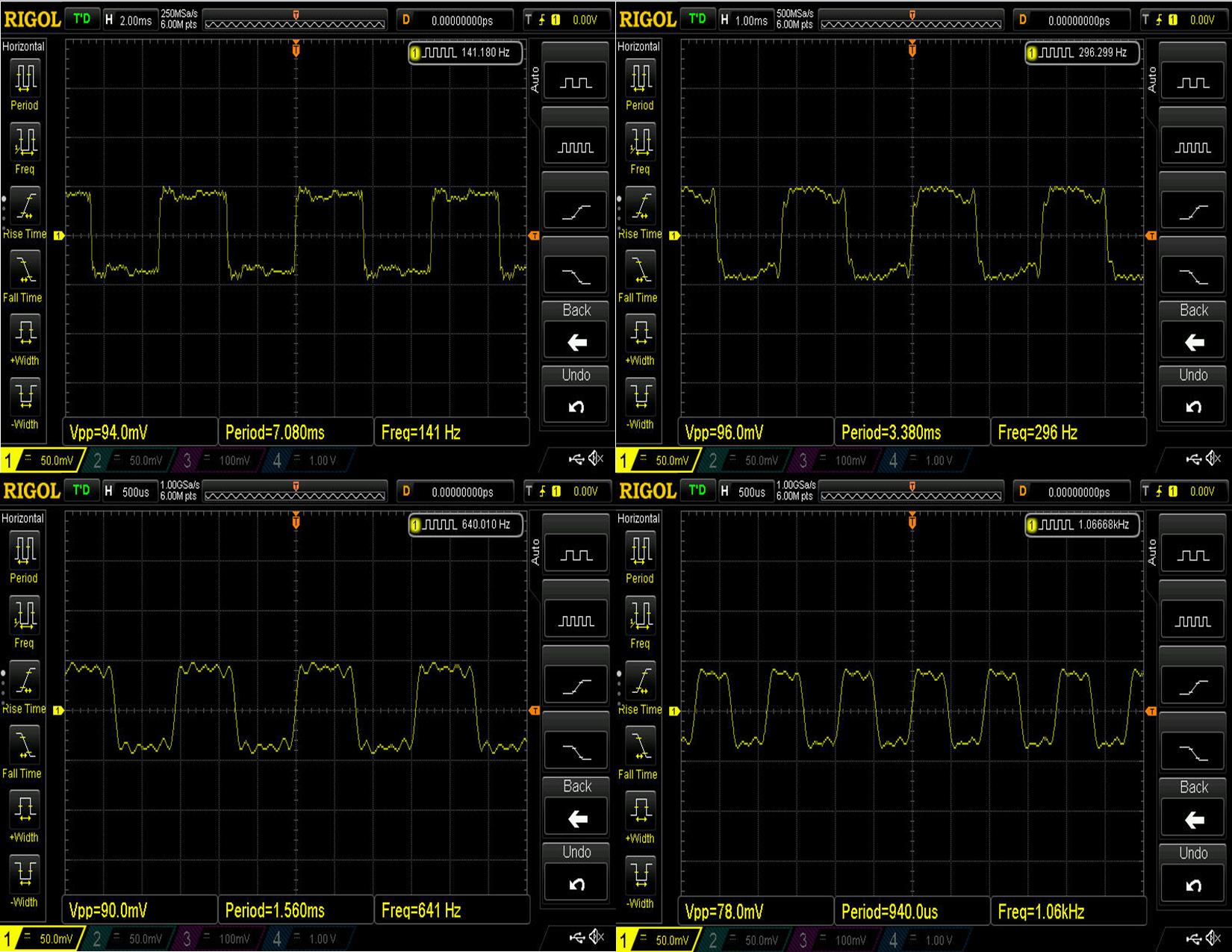Click USB icon in 296 Hz scope
The width and height of the screenshot is (1232, 952).
[x=1193, y=458]
